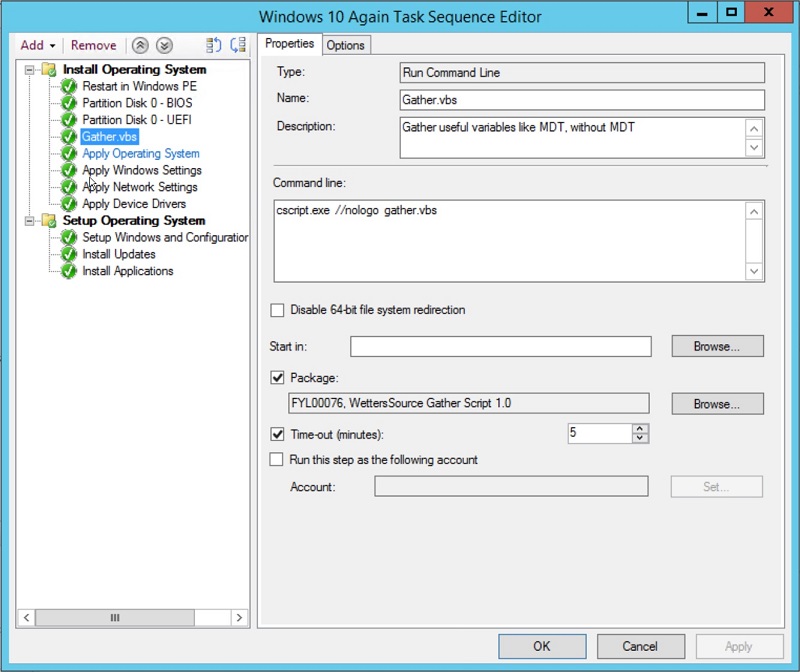Screen dimensions: 800x672
Task: Click green check icon beside Apply Network Settings
Action: point(69,187)
